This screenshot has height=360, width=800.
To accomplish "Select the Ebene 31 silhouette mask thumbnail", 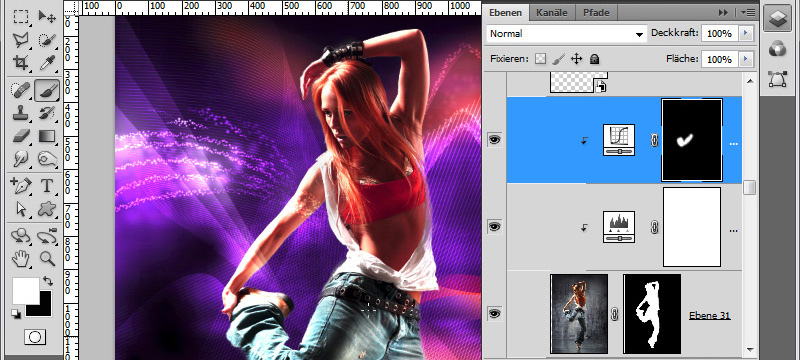I will point(652,314).
